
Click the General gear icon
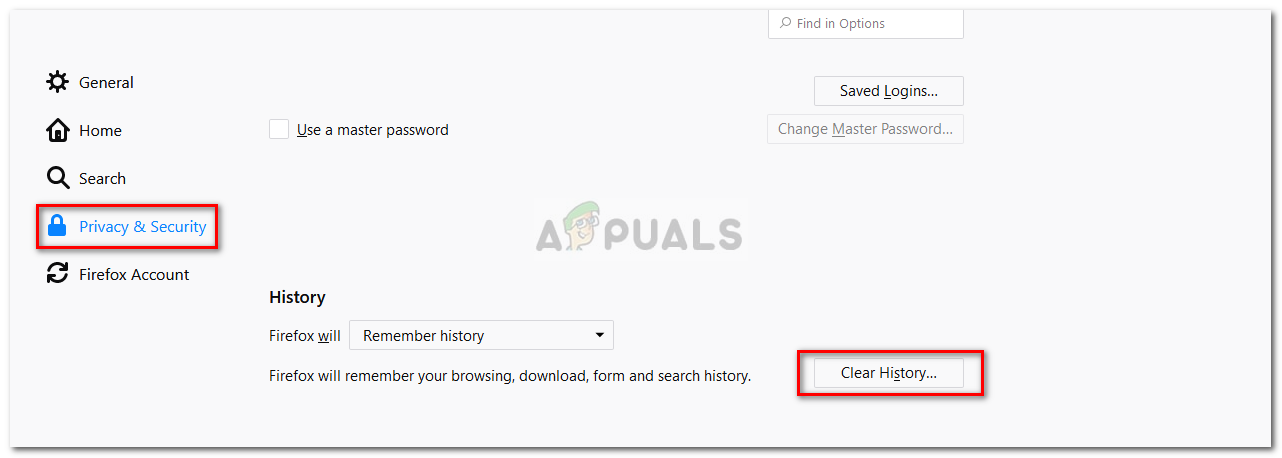point(58,82)
